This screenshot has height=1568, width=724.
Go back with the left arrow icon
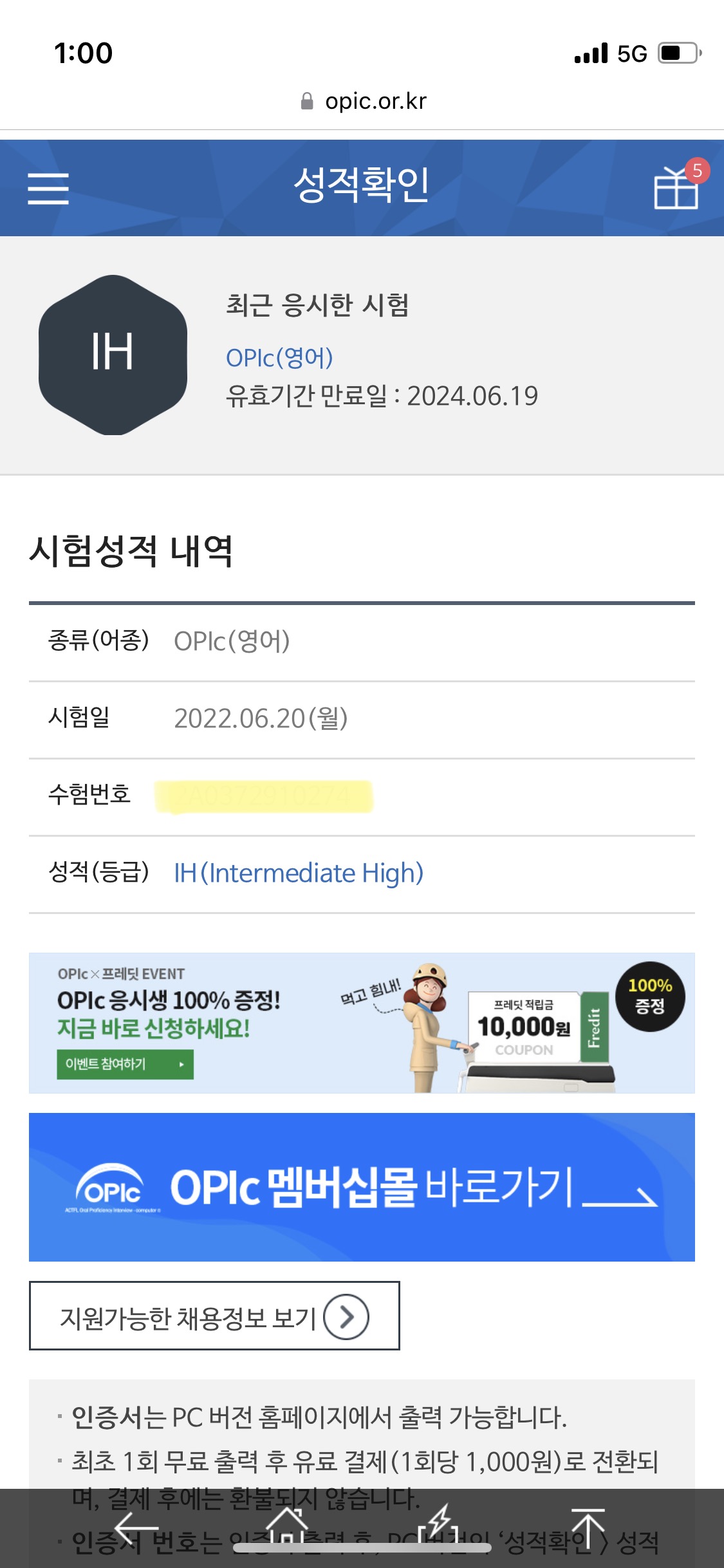[x=136, y=1527]
